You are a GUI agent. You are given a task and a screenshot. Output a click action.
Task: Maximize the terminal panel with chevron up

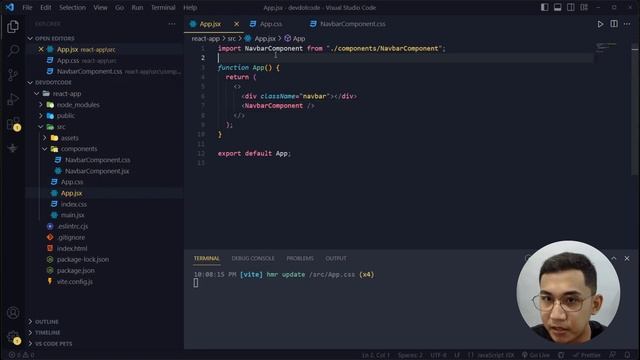[613, 258]
